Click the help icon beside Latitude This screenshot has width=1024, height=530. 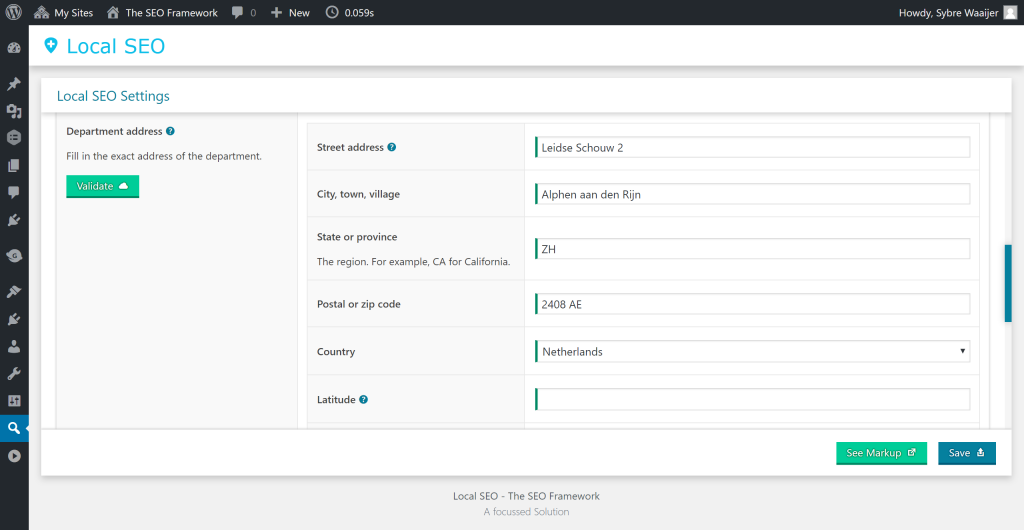click(x=363, y=400)
